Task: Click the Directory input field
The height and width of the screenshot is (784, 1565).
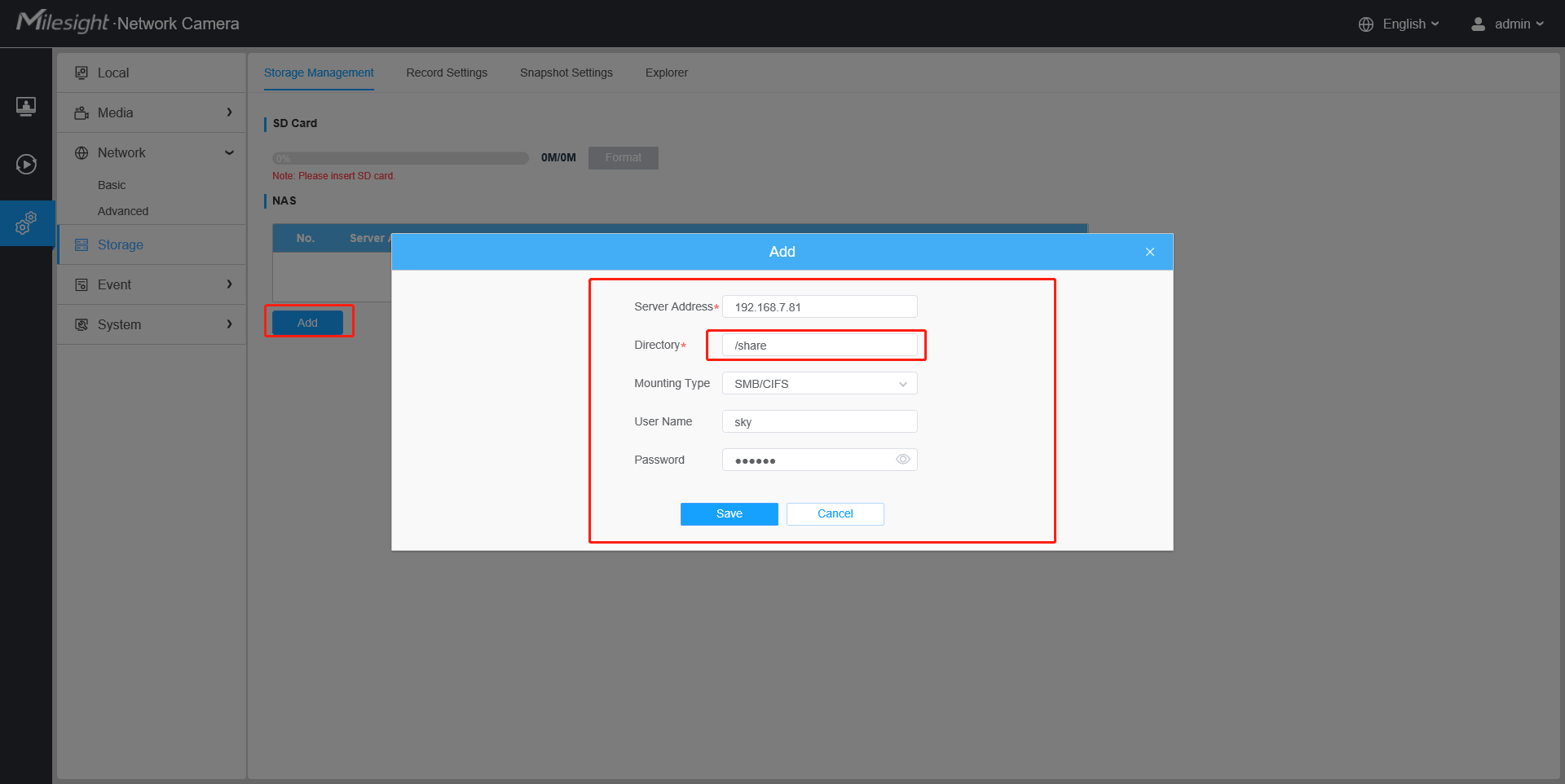Action: click(820, 346)
